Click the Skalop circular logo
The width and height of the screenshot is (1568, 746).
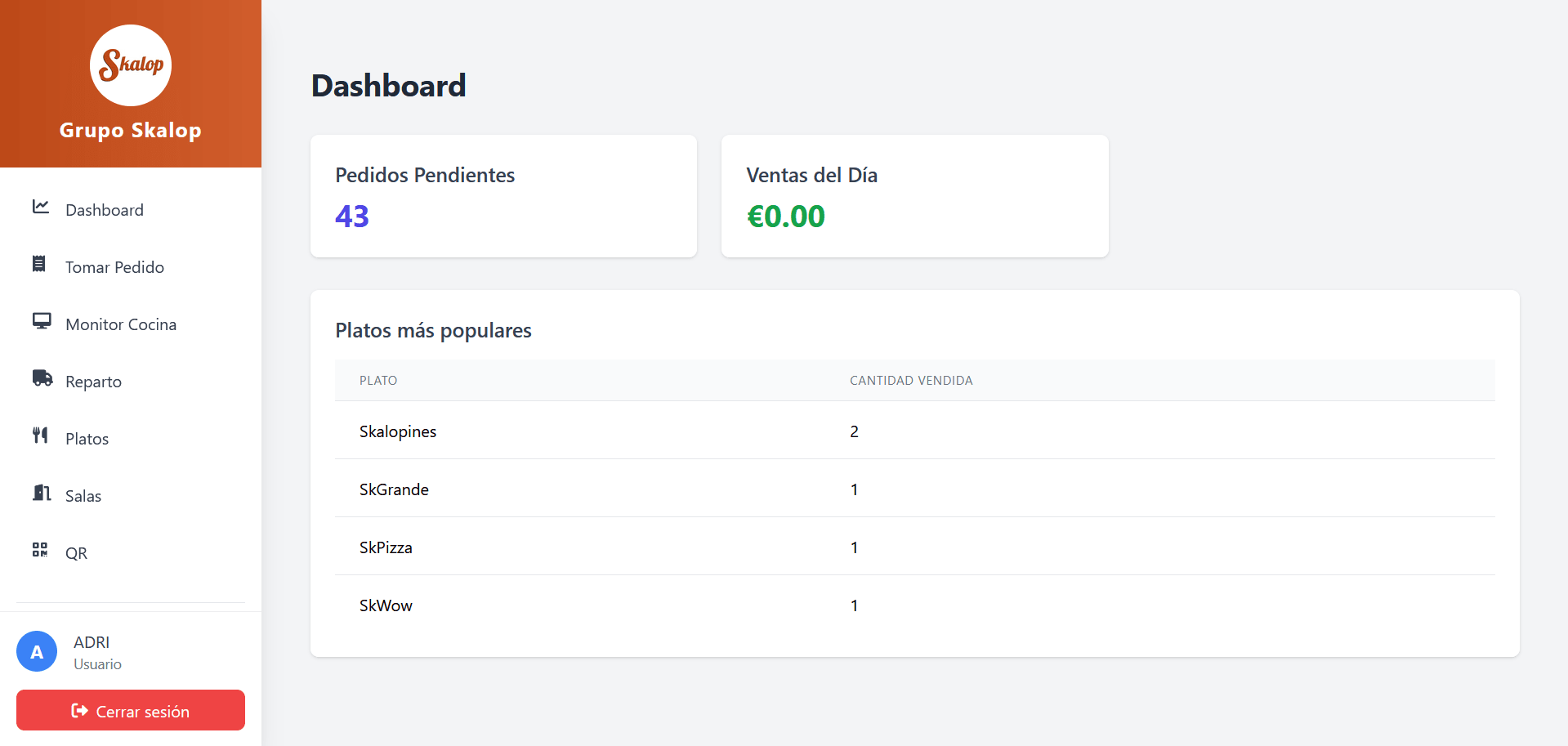click(x=130, y=65)
